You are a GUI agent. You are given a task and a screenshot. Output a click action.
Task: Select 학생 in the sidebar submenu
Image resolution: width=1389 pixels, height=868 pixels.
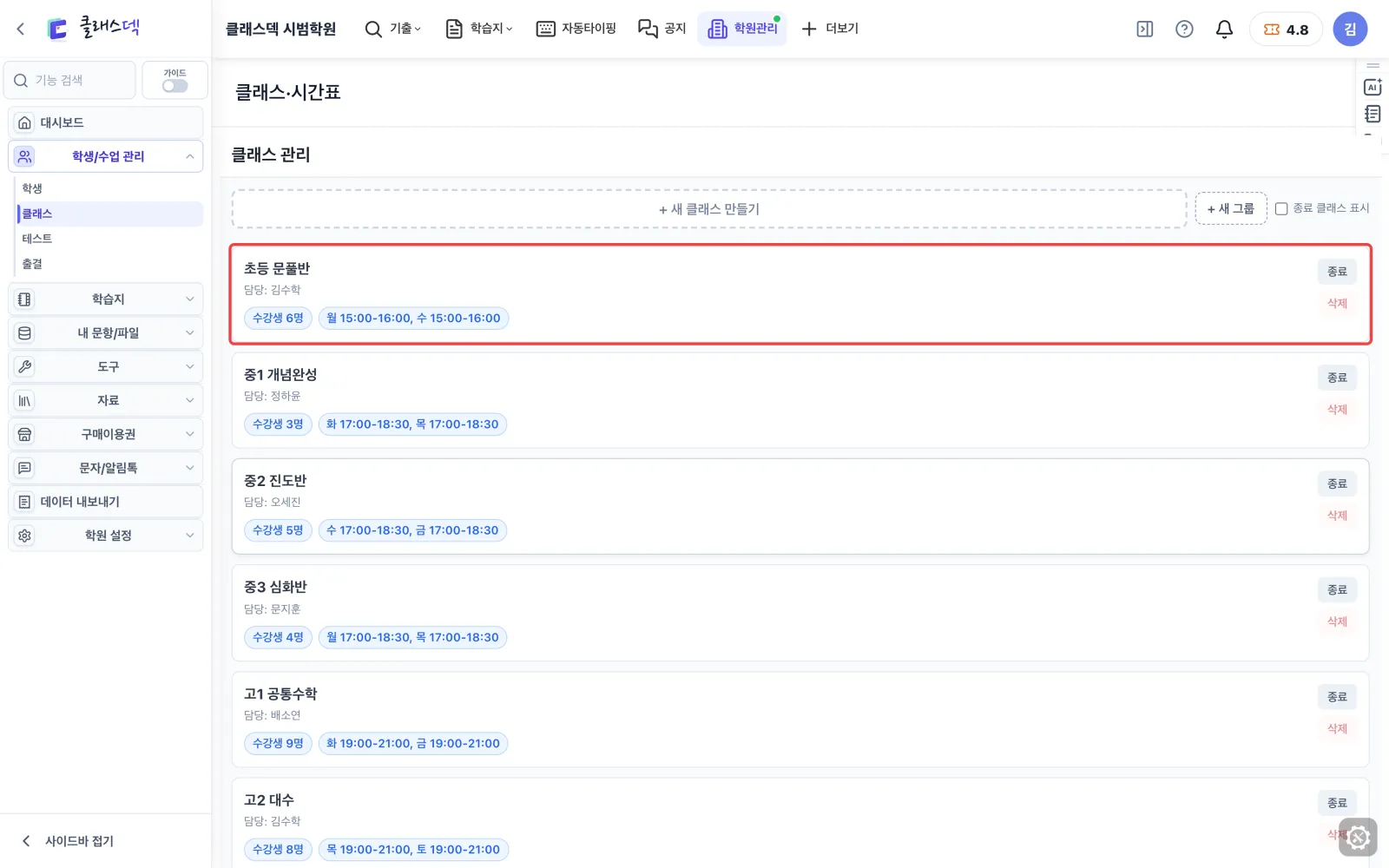pos(109,188)
